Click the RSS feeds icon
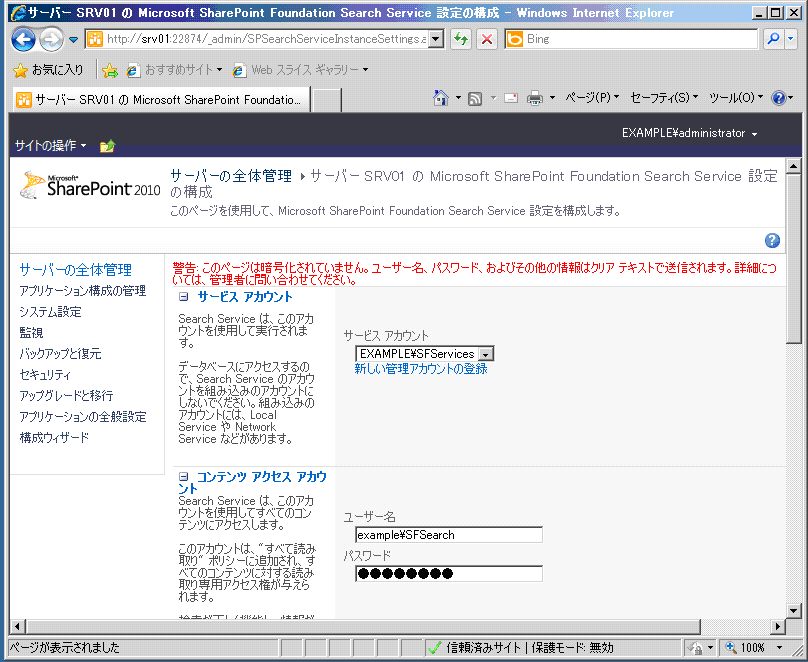This screenshot has width=808, height=662. click(475, 98)
